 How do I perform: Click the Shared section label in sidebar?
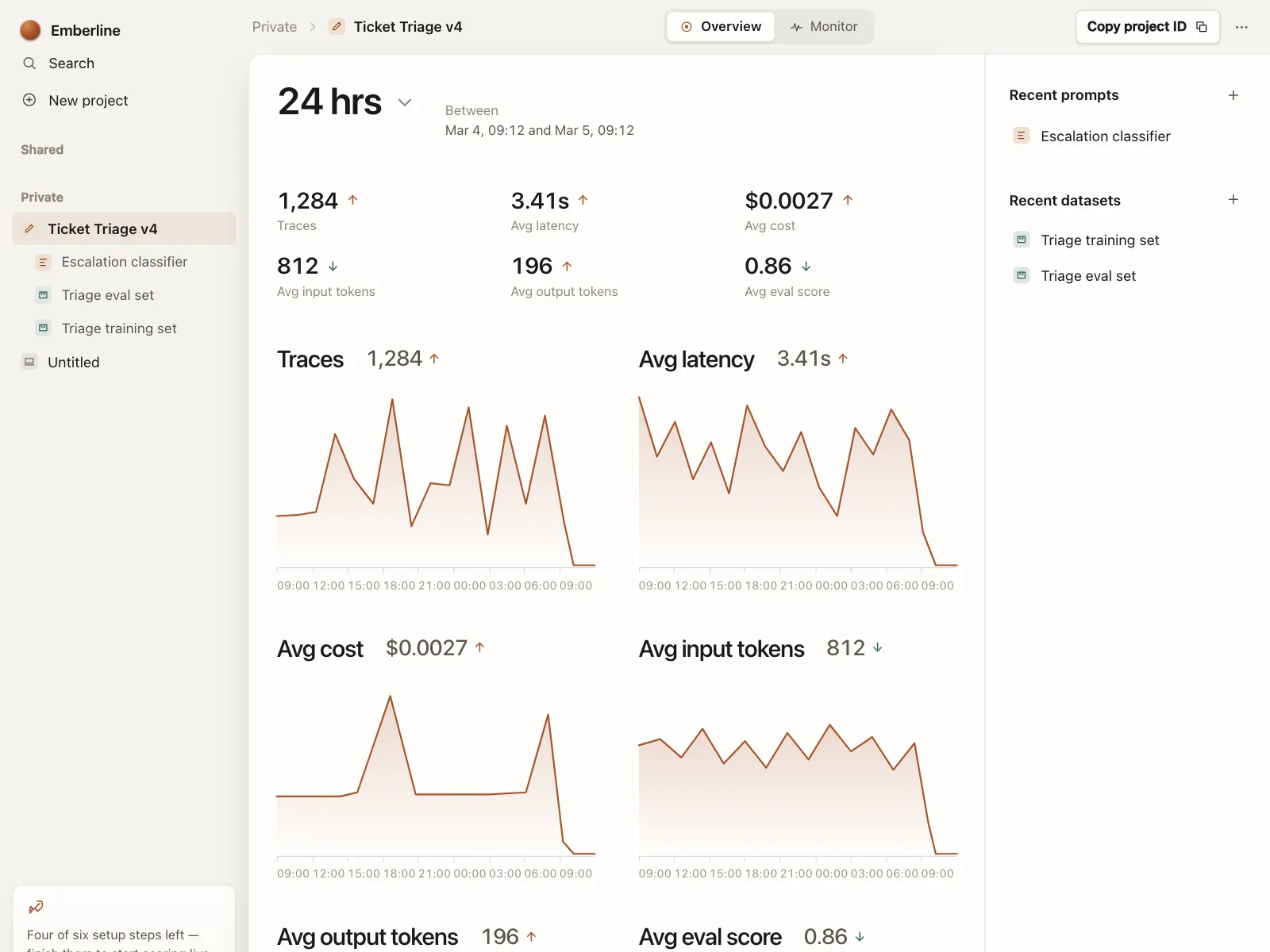point(42,149)
